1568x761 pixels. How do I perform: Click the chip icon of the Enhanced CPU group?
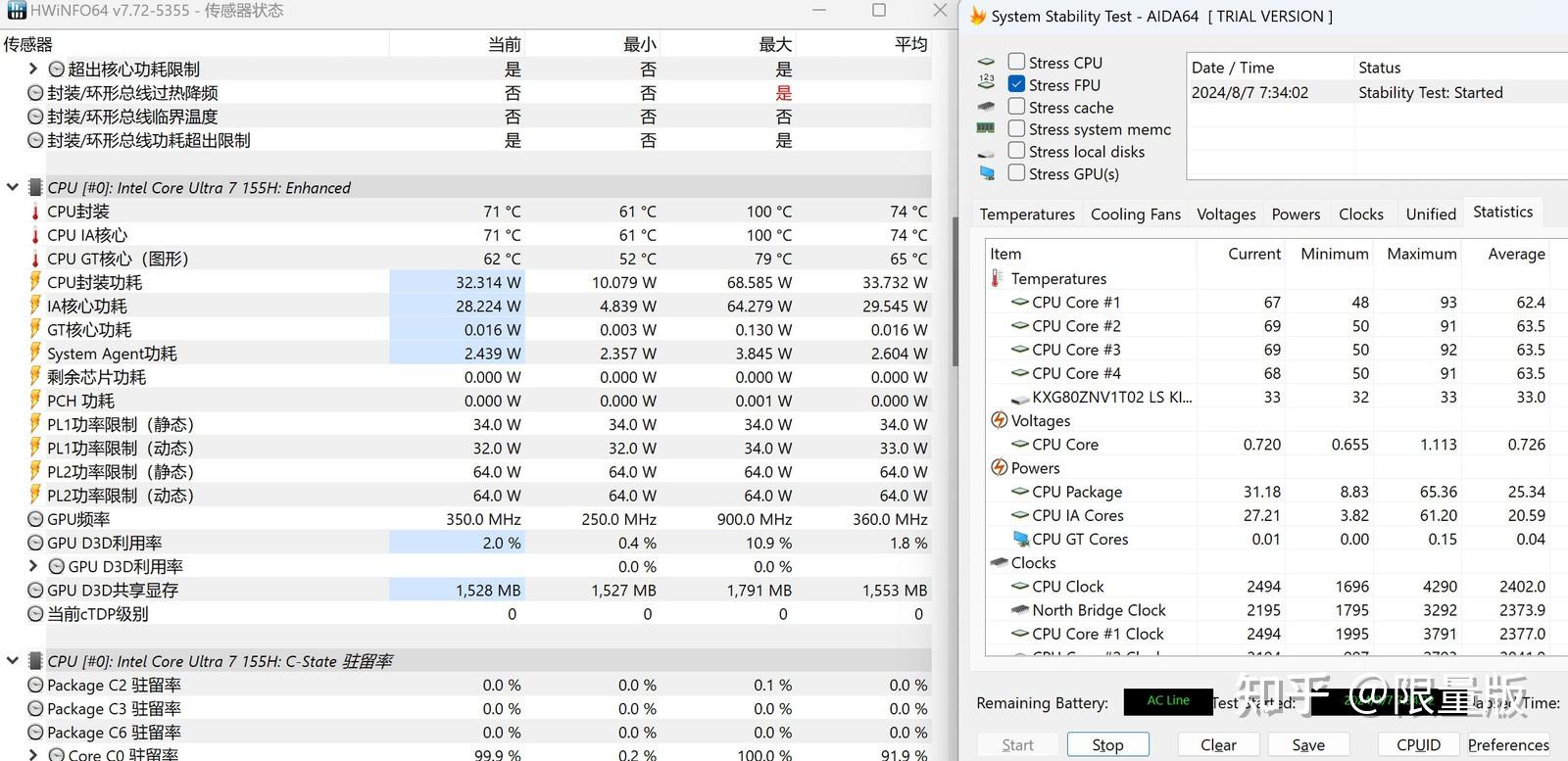(x=35, y=187)
